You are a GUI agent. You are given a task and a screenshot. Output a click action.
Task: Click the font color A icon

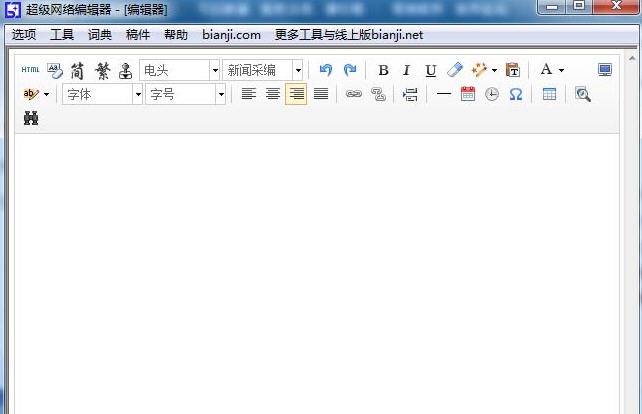546,70
